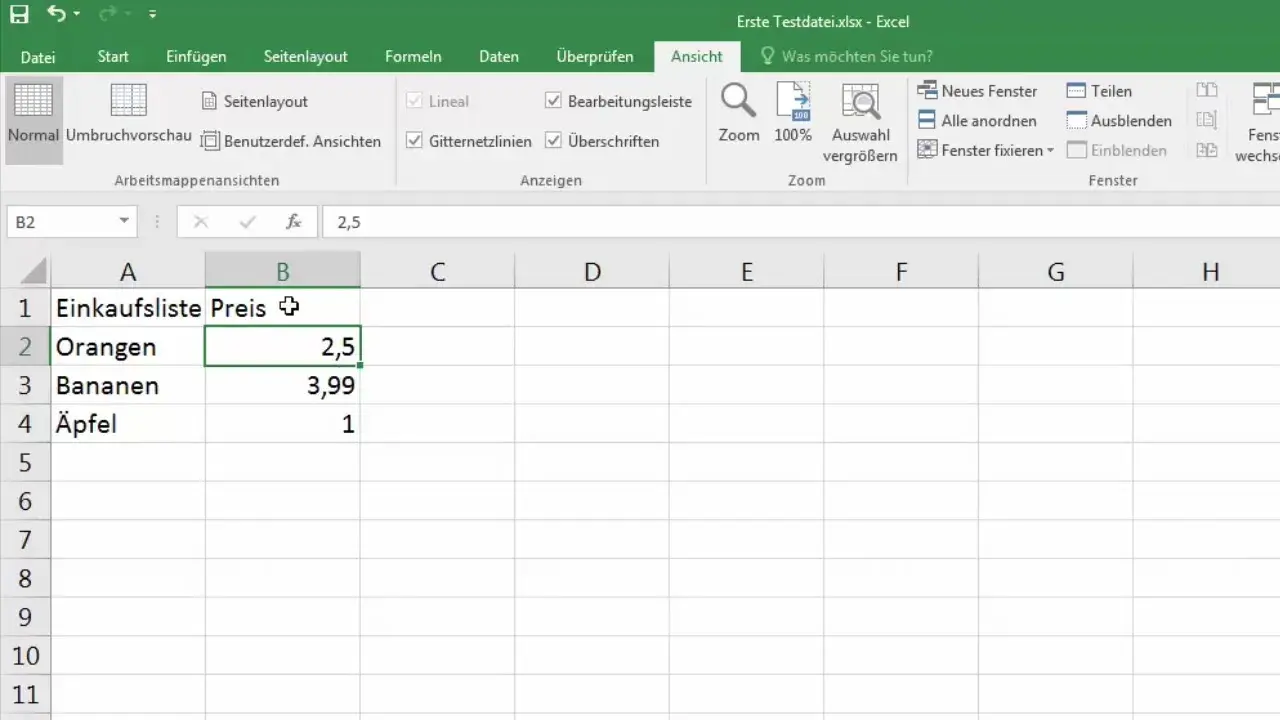Toggle the Bearbeitungsleiste checkbox
The width and height of the screenshot is (1280, 720).
[553, 101]
